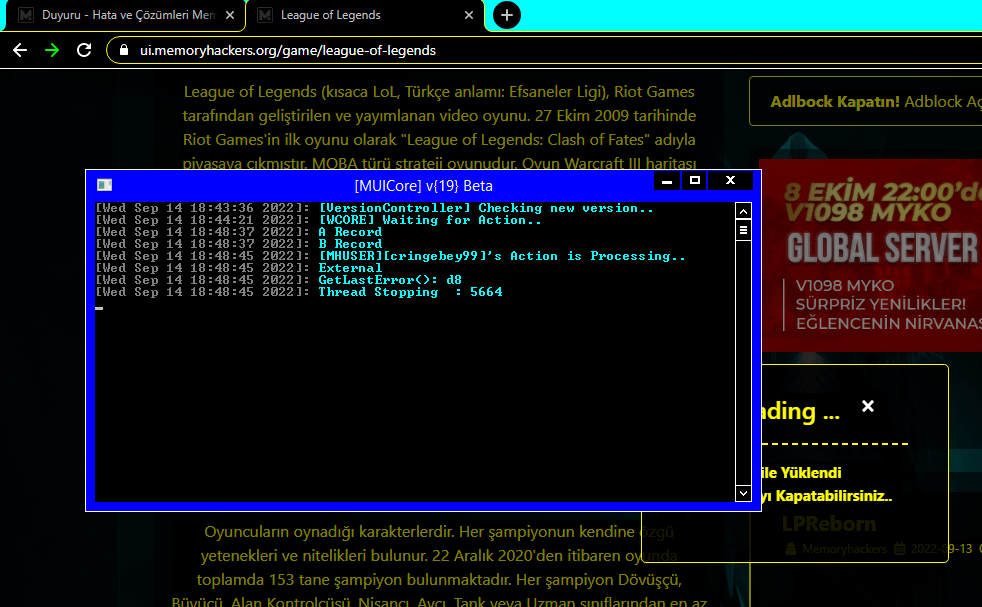
Task: Minimize the MUICore console window
Action: 667,181
